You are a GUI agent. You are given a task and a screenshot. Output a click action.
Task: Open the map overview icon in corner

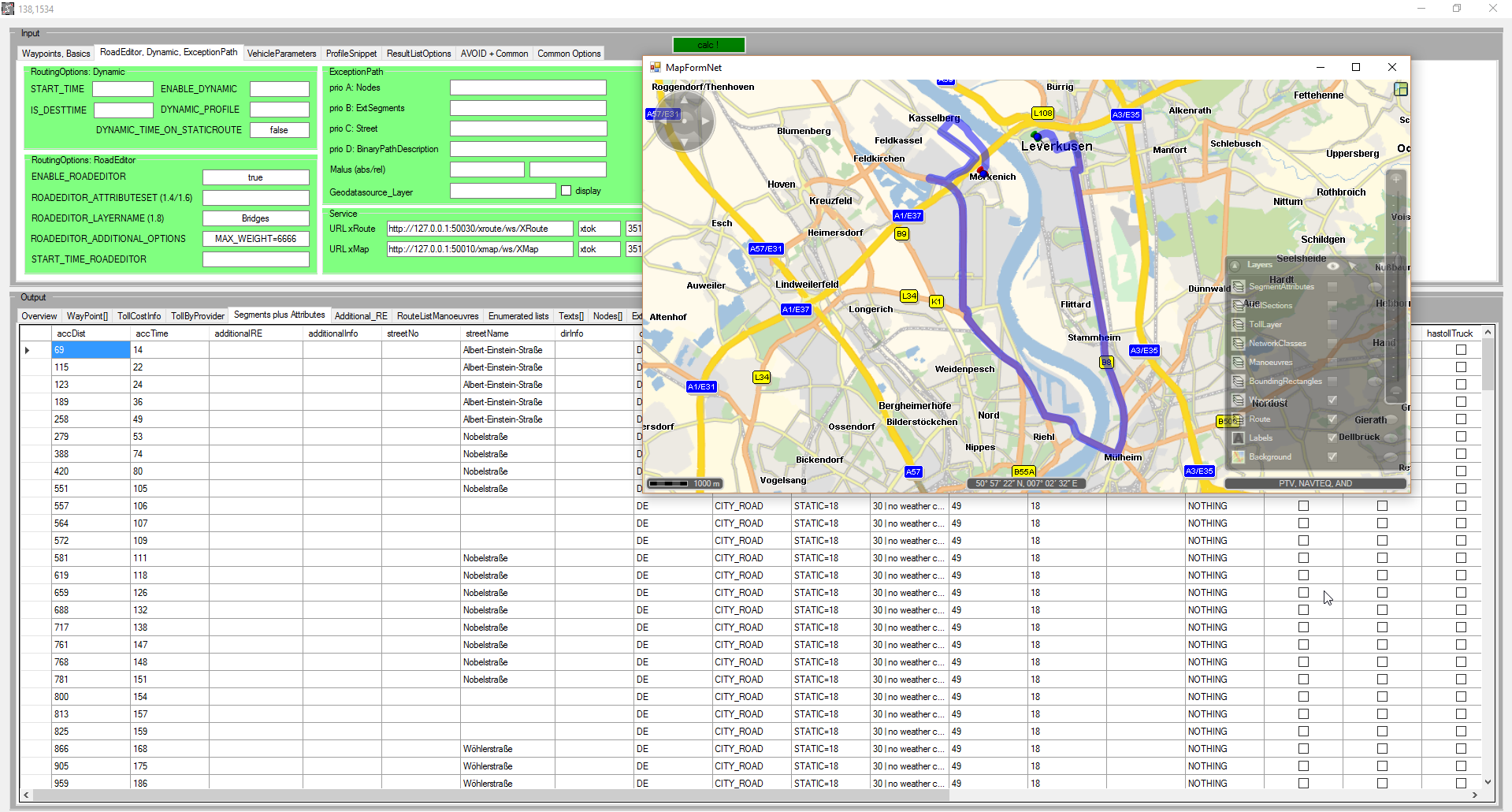(x=1401, y=89)
